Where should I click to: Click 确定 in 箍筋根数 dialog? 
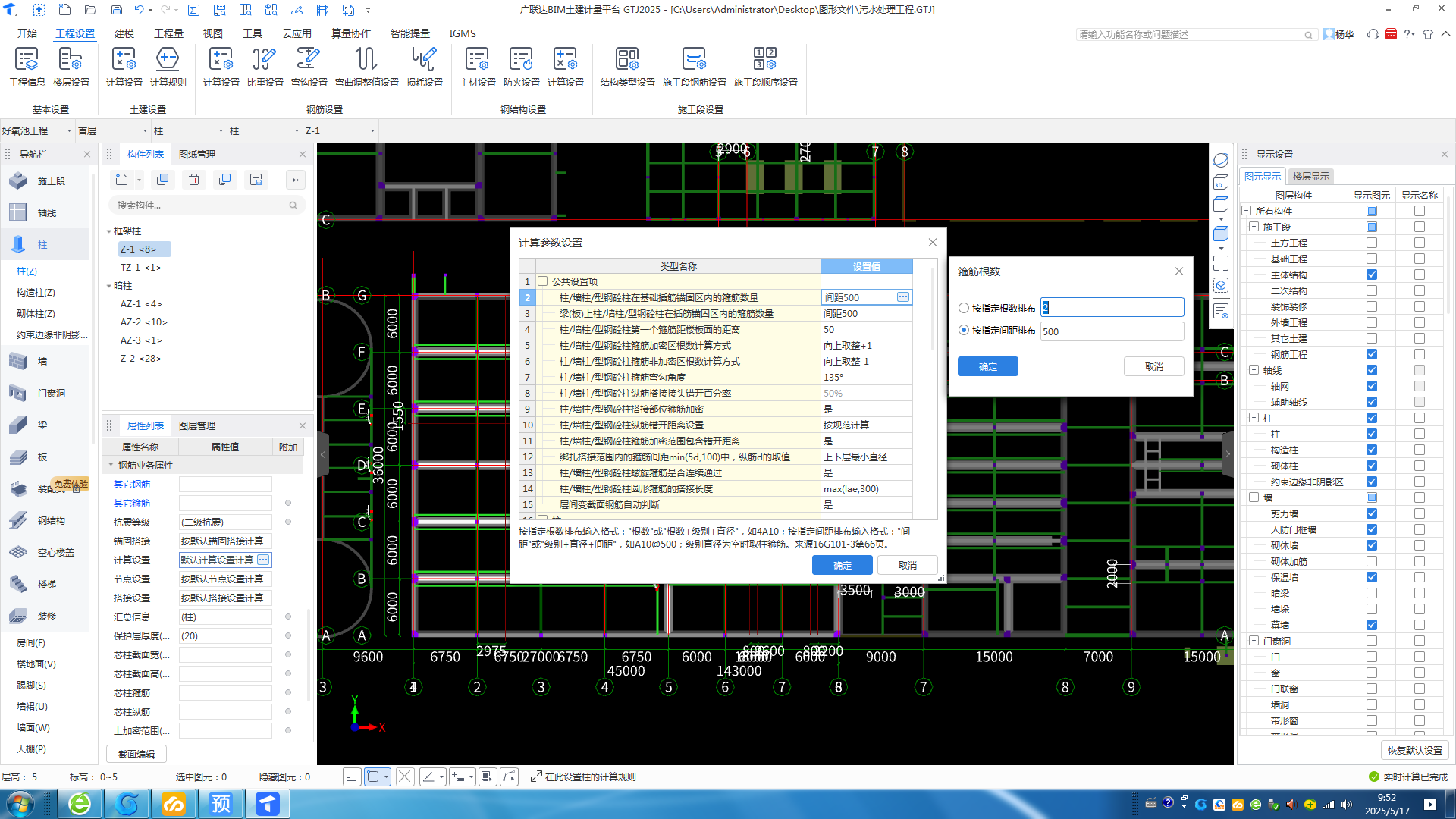[987, 366]
